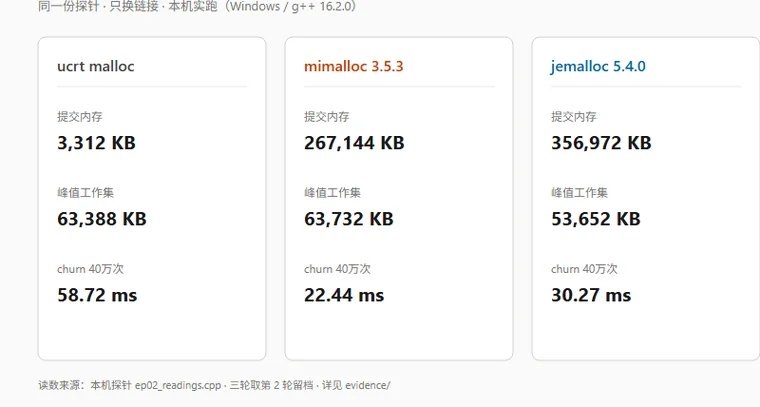The height and width of the screenshot is (407, 760).
Task: Click the subtitle mentioning Windows / g++ 16.2.0
Action: tap(198, 7)
